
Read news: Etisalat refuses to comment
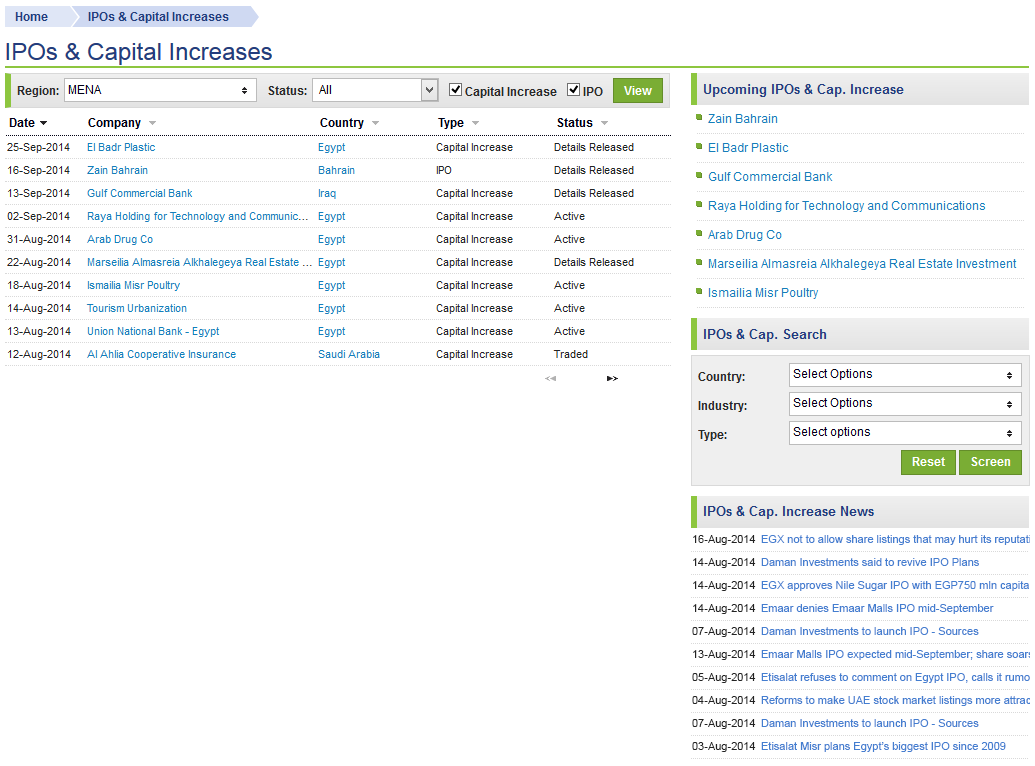coord(894,678)
